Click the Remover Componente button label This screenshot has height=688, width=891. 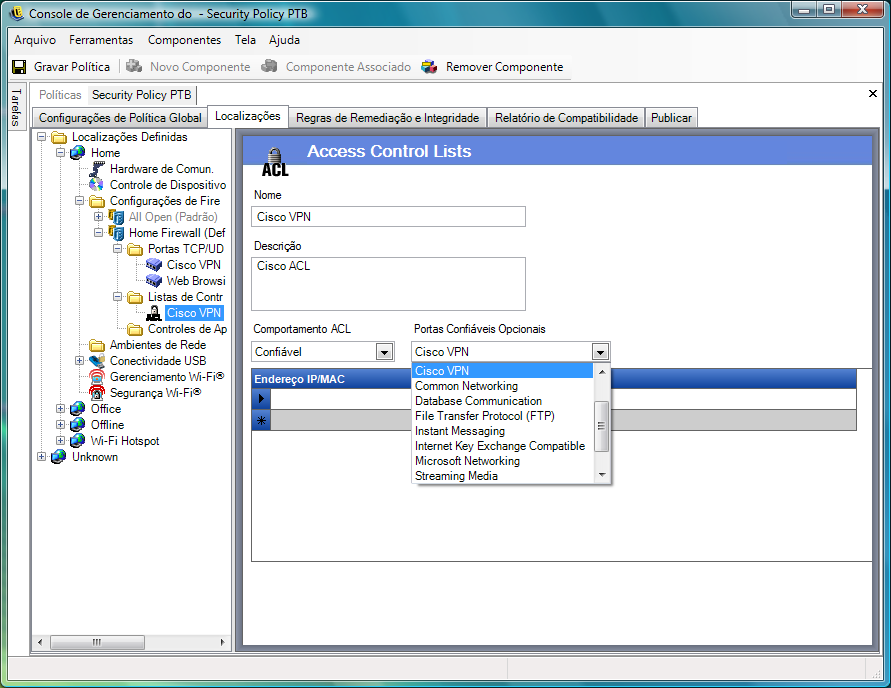click(x=505, y=67)
